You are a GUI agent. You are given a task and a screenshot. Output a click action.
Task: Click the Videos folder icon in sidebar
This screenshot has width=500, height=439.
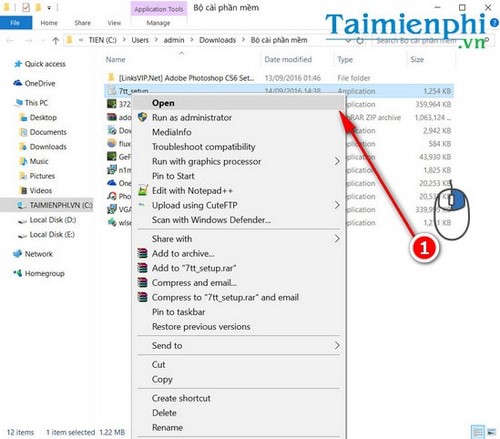click(x=24, y=191)
